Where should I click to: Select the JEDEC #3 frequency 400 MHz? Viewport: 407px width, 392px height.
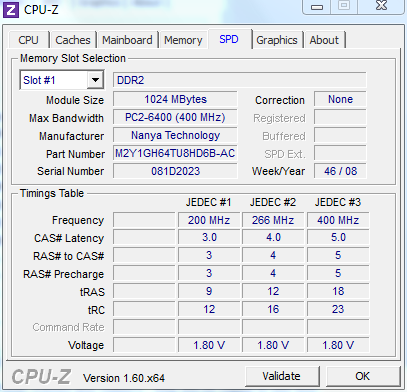(x=338, y=220)
